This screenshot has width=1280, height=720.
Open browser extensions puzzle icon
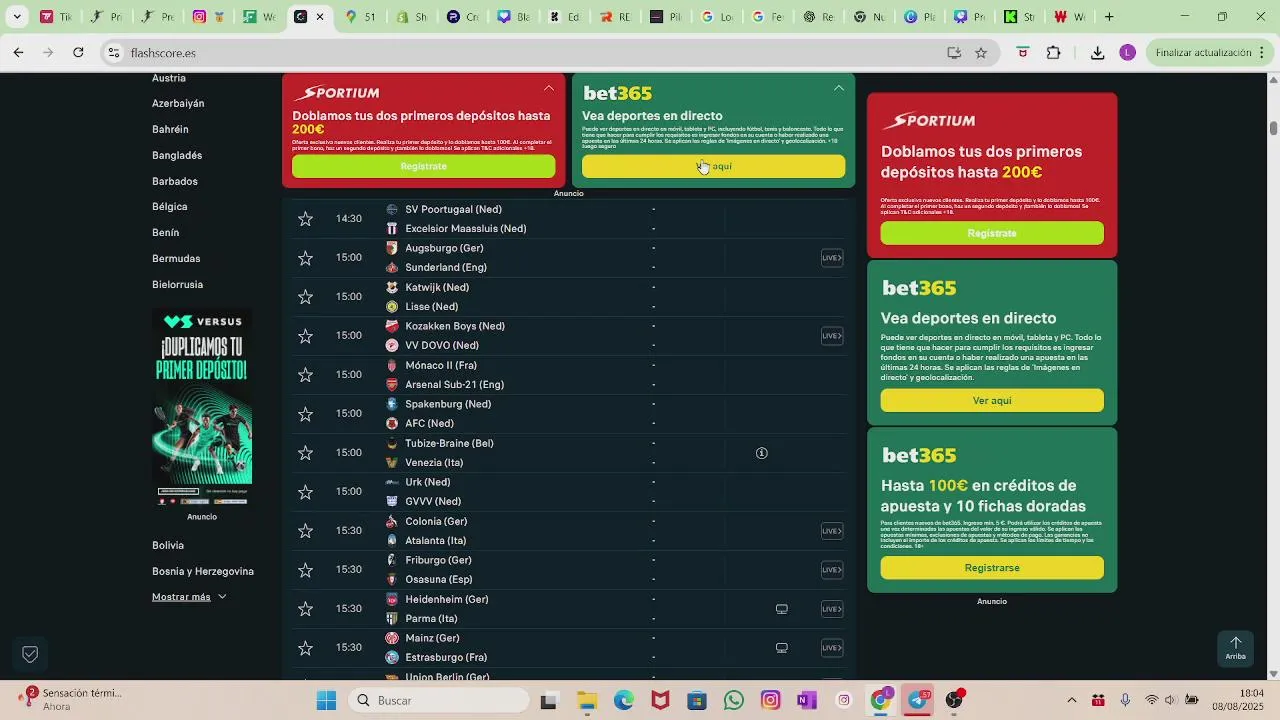click(1053, 53)
